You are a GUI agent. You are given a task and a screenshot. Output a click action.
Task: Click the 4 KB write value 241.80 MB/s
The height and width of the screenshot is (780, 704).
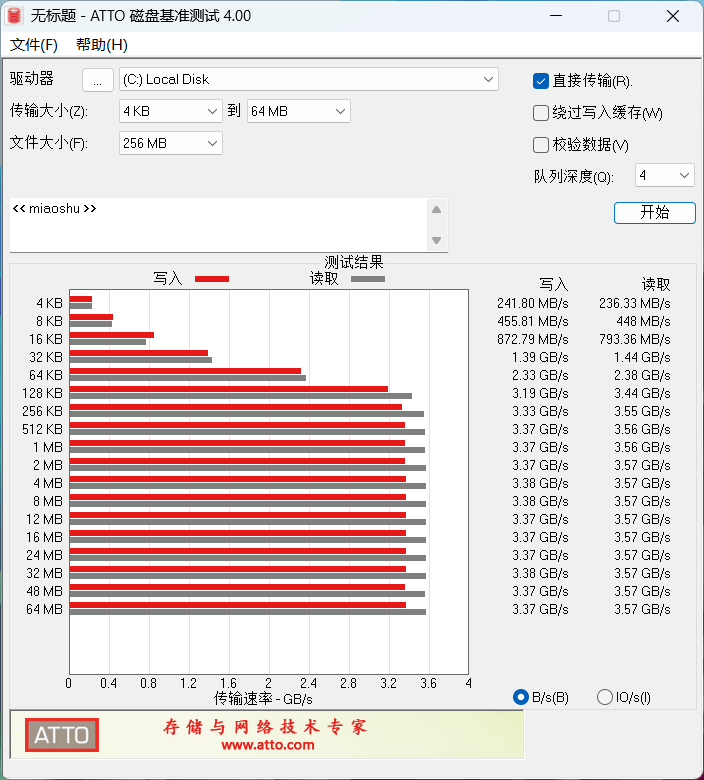[x=532, y=303]
